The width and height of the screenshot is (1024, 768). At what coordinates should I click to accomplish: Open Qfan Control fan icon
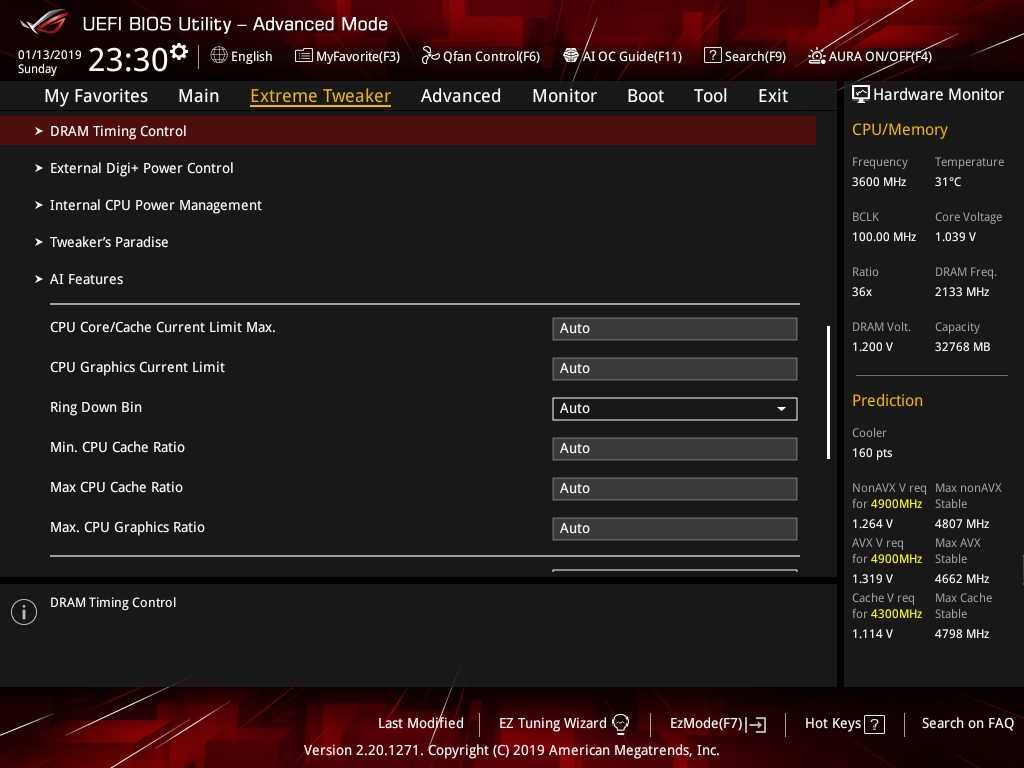431,56
